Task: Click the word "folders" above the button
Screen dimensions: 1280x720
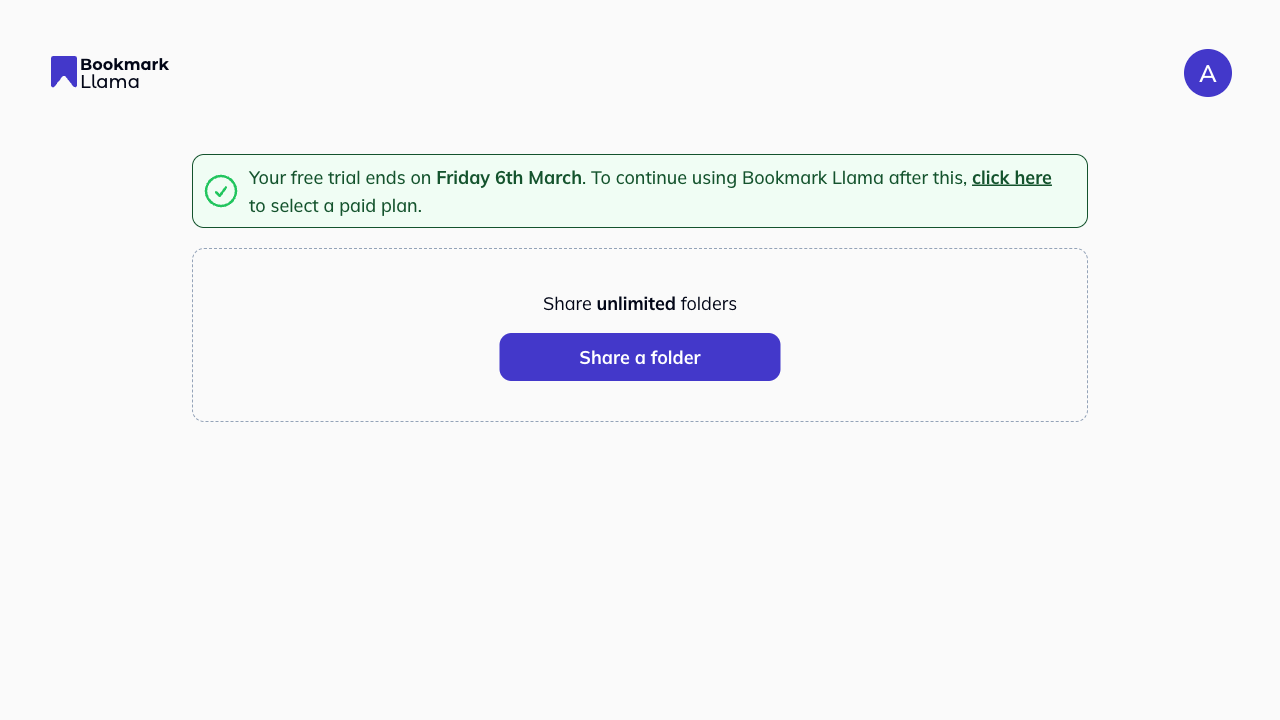Action: coord(708,304)
